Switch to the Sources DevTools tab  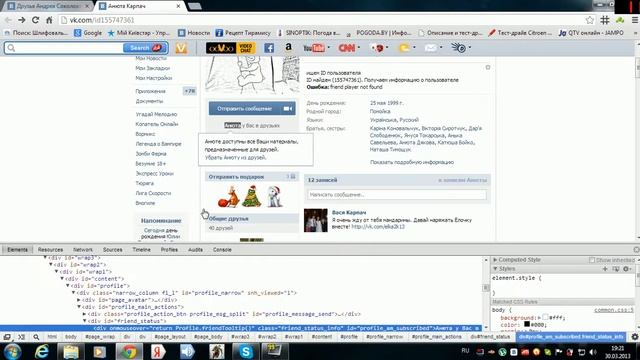point(113,249)
